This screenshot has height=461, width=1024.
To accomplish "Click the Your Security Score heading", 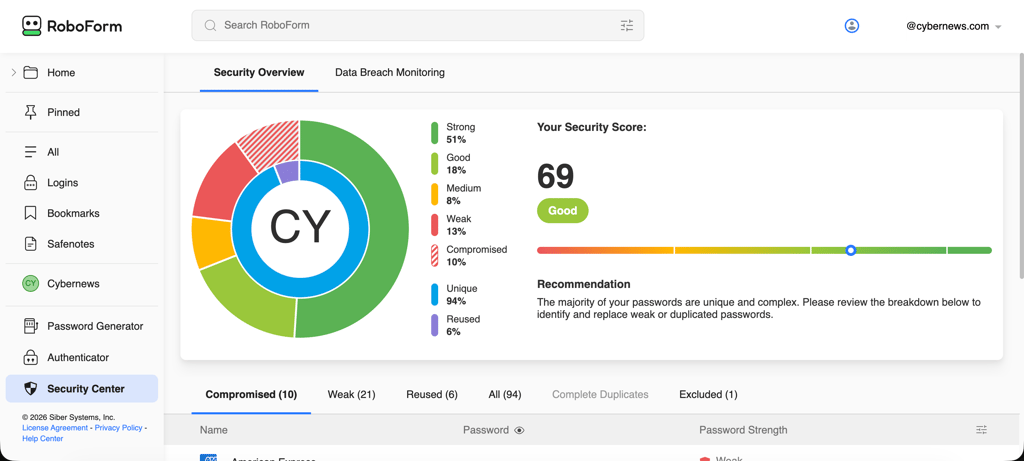I will [x=592, y=127].
